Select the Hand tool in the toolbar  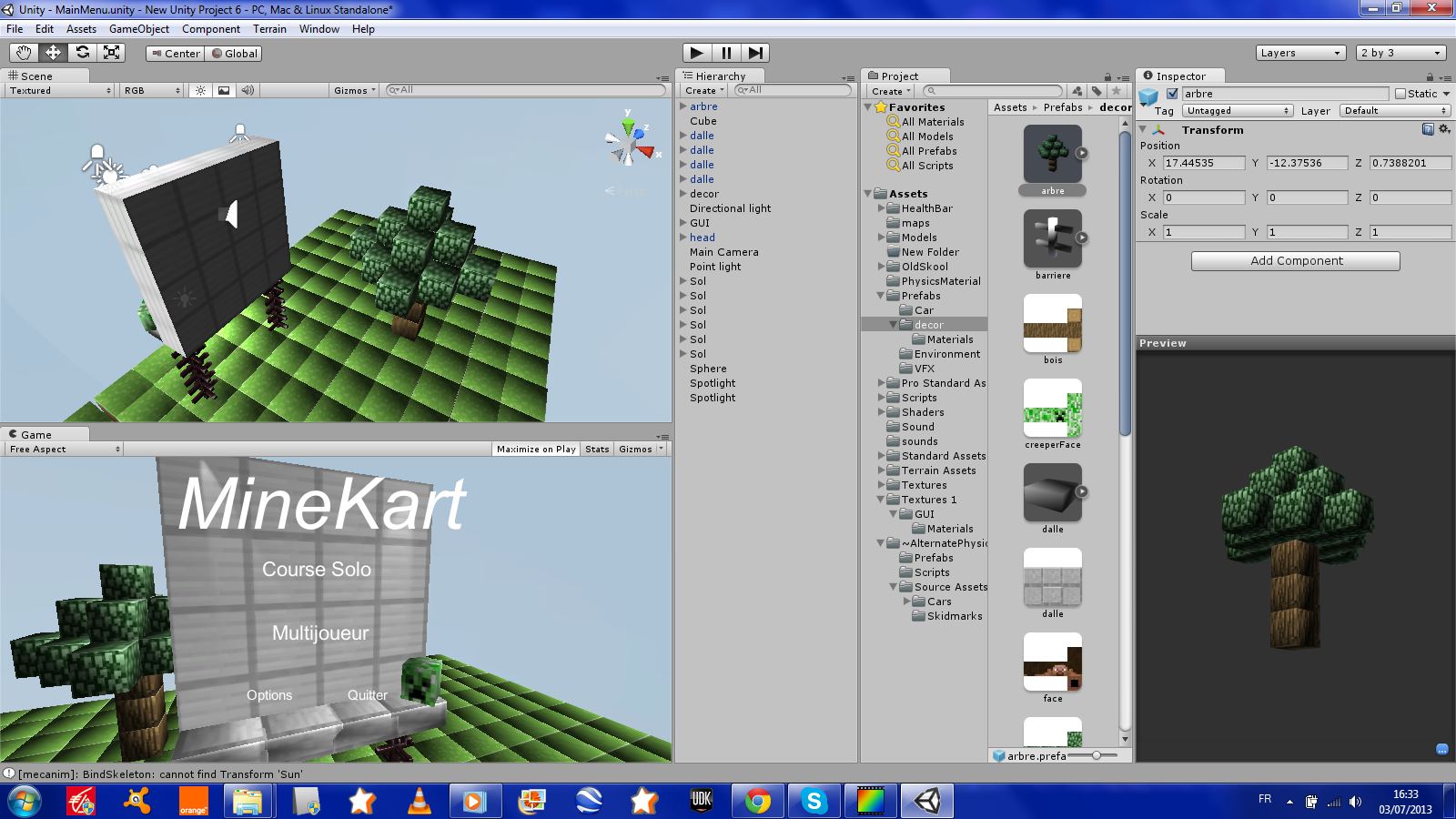[24, 53]
